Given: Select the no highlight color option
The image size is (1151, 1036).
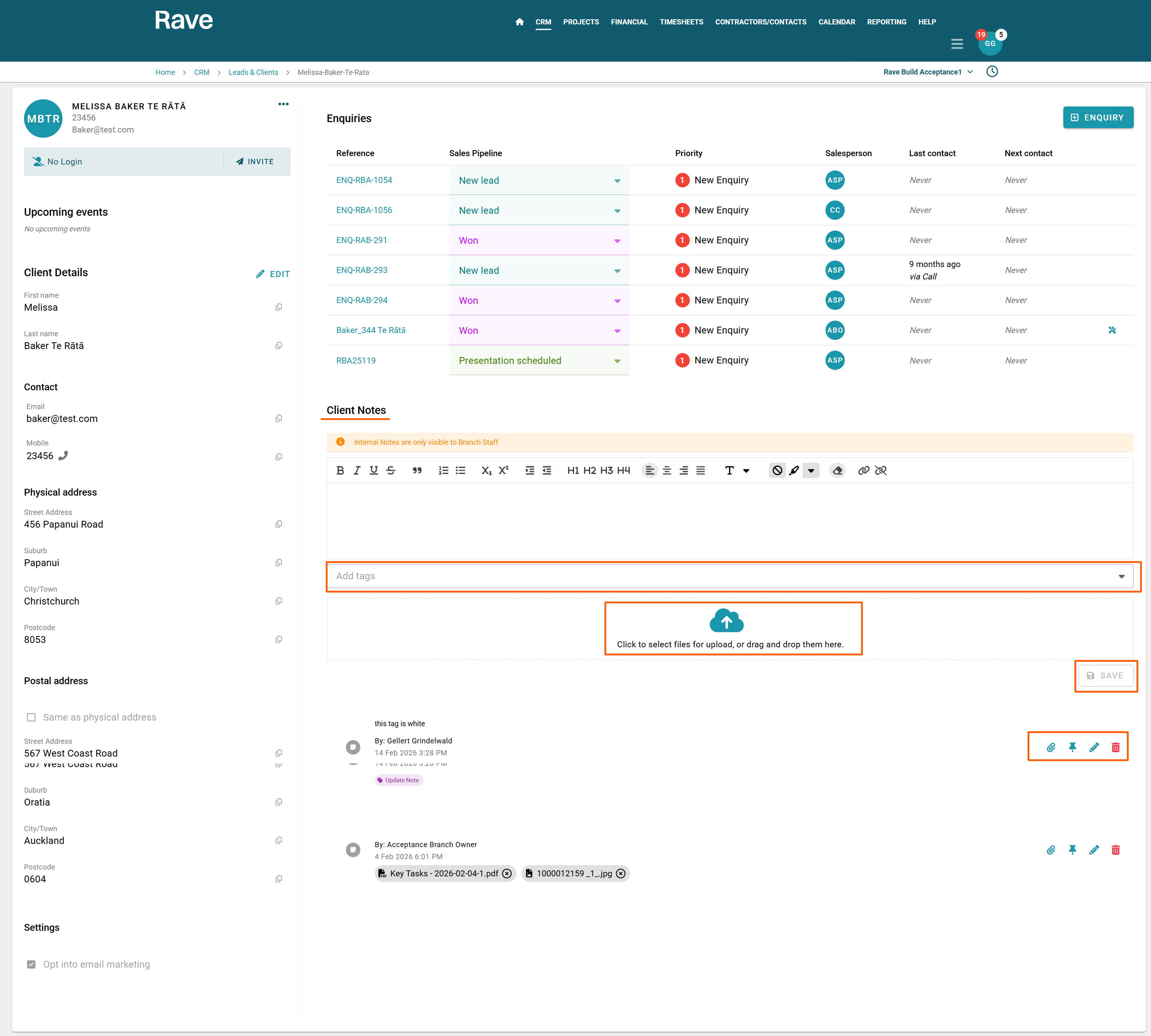Looking at the screenshot, I should [x=777, y=470].
